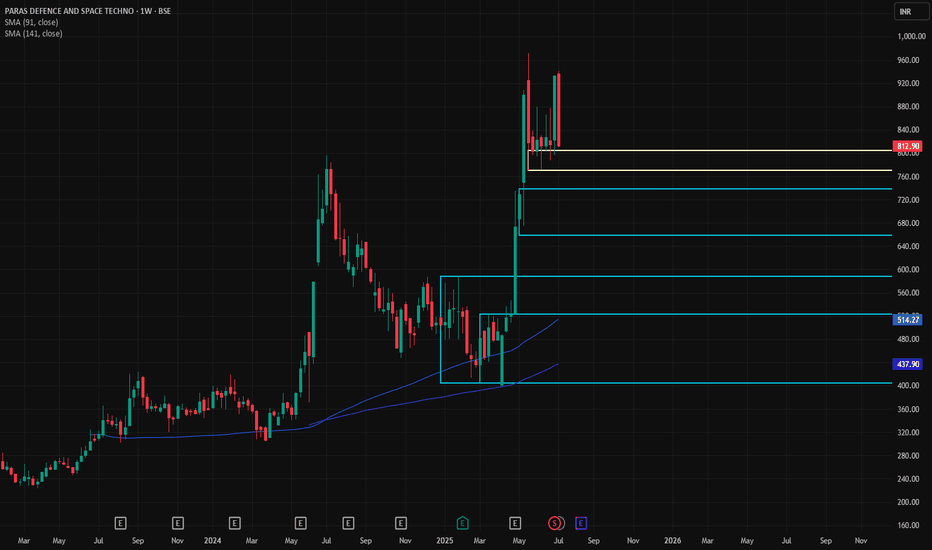Open the November 2023 E earnings marker
Screen dimensions: 932x550
[x=178, y=523]
